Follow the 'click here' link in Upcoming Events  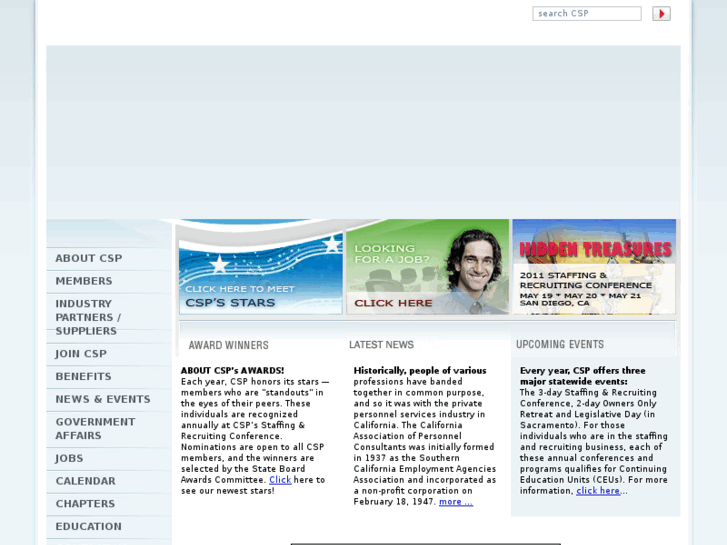click(x=598, y=491)
